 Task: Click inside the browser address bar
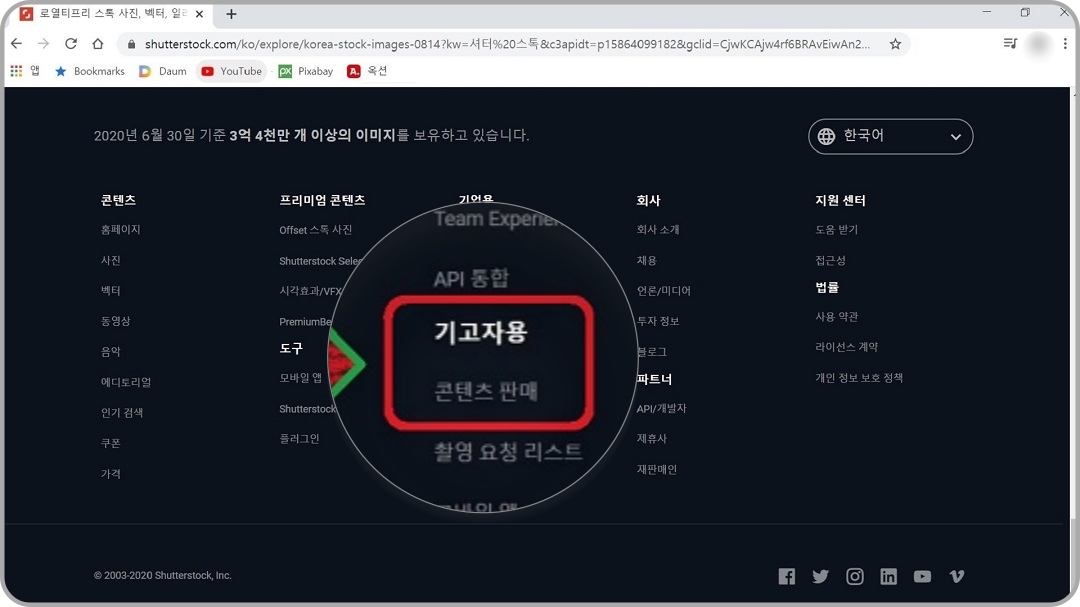400,44
